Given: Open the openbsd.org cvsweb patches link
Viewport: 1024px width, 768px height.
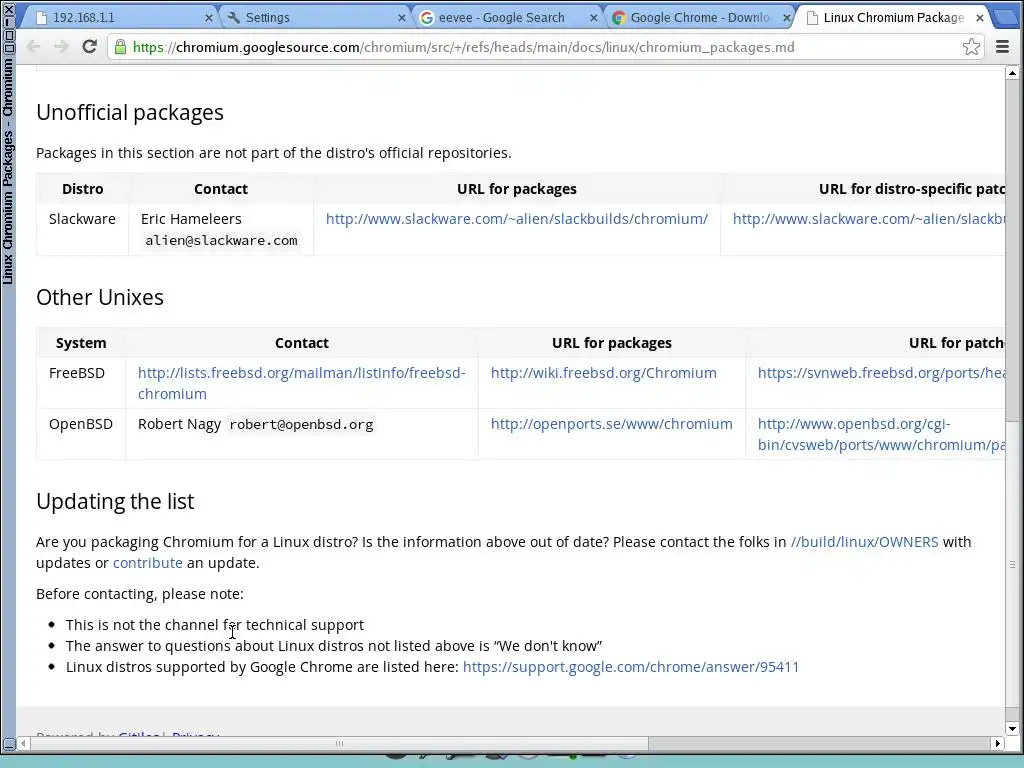Looking at the screenshot, I should pos(881,434).
